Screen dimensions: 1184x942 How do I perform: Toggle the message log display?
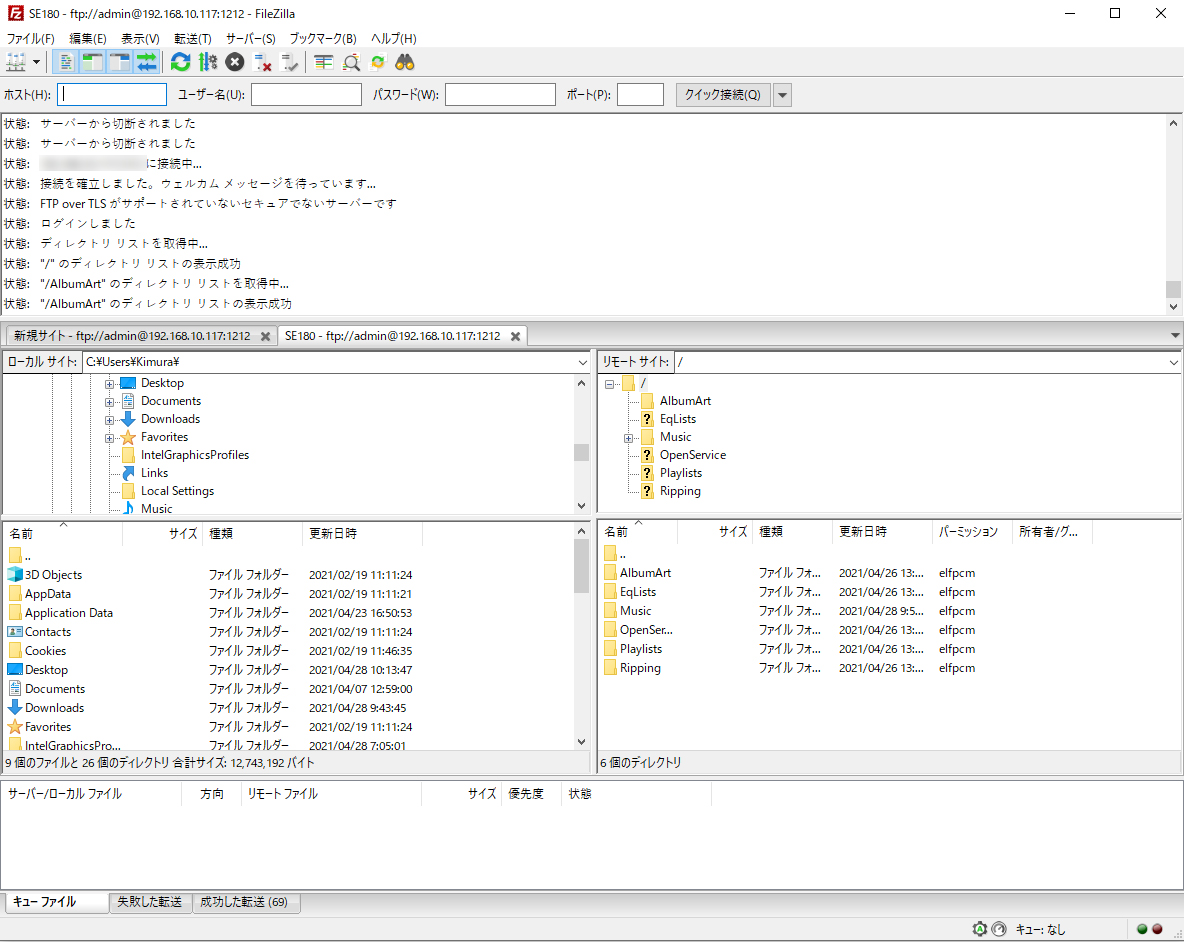coord(66,63)
